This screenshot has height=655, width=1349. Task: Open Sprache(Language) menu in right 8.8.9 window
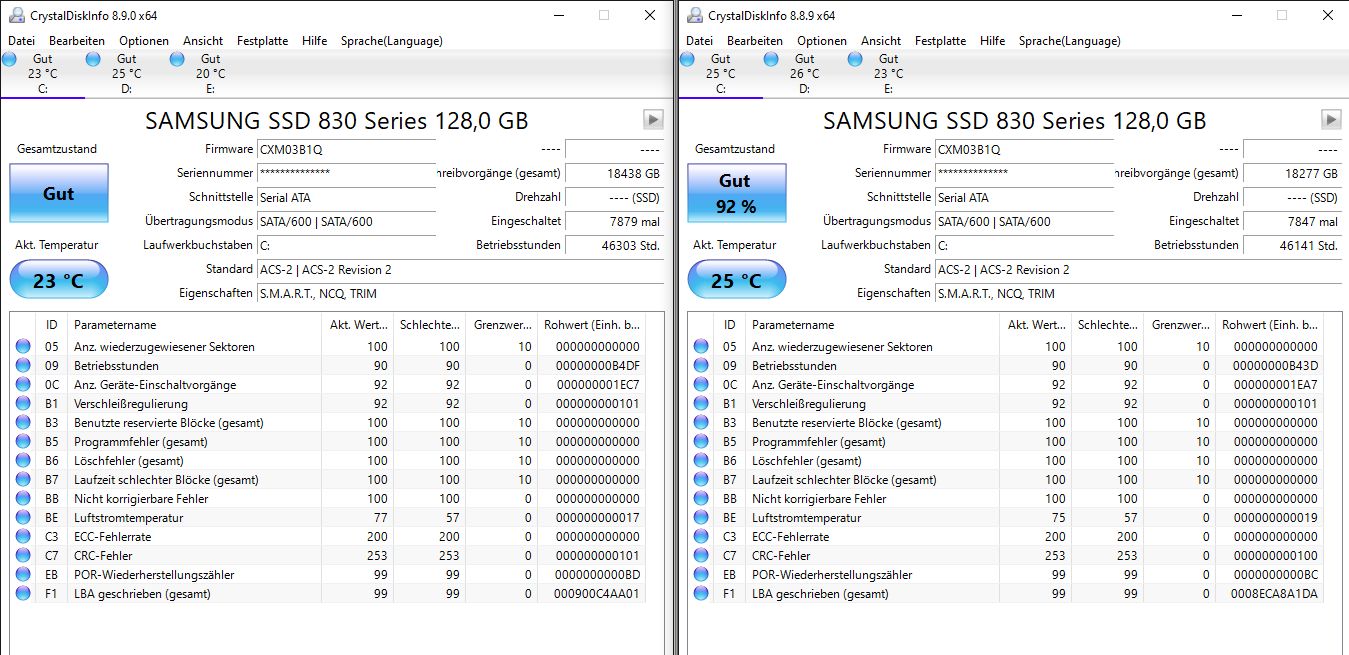click(x=1070, y=41)
